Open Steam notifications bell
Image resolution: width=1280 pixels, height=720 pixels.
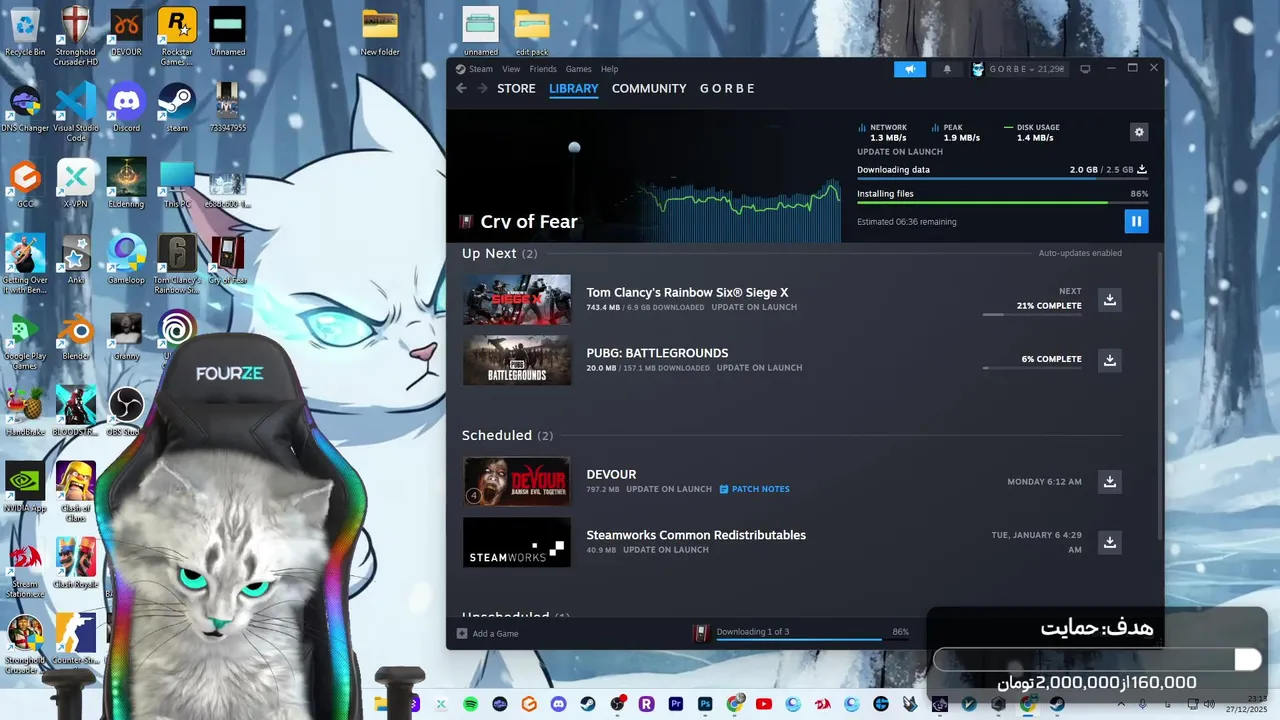[x=947, y=69]
